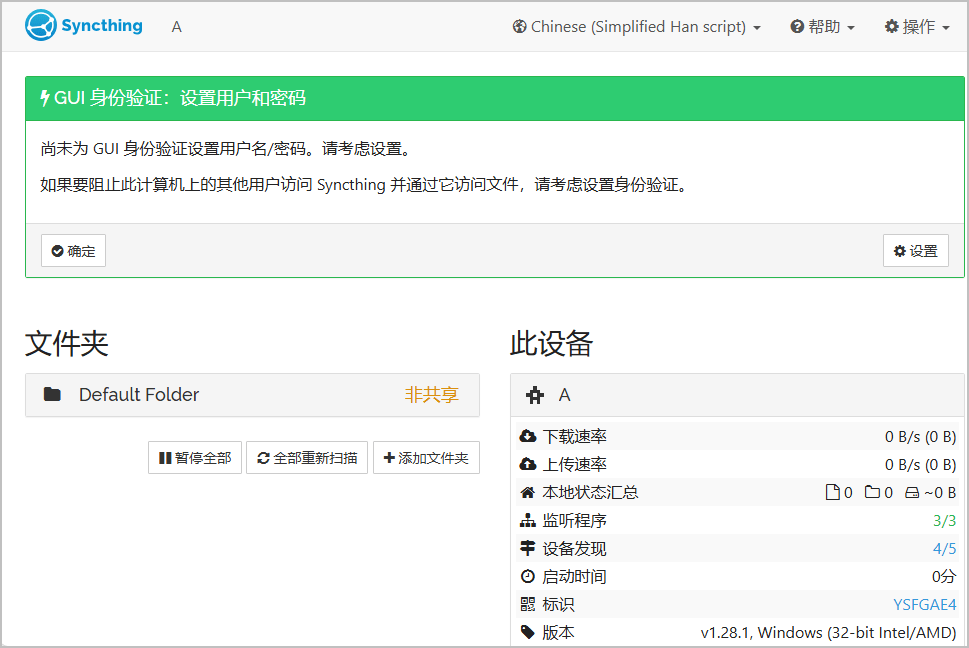Click the refresh icon in 全部重新扫描

pyautogui.click(x=263, y=458)
